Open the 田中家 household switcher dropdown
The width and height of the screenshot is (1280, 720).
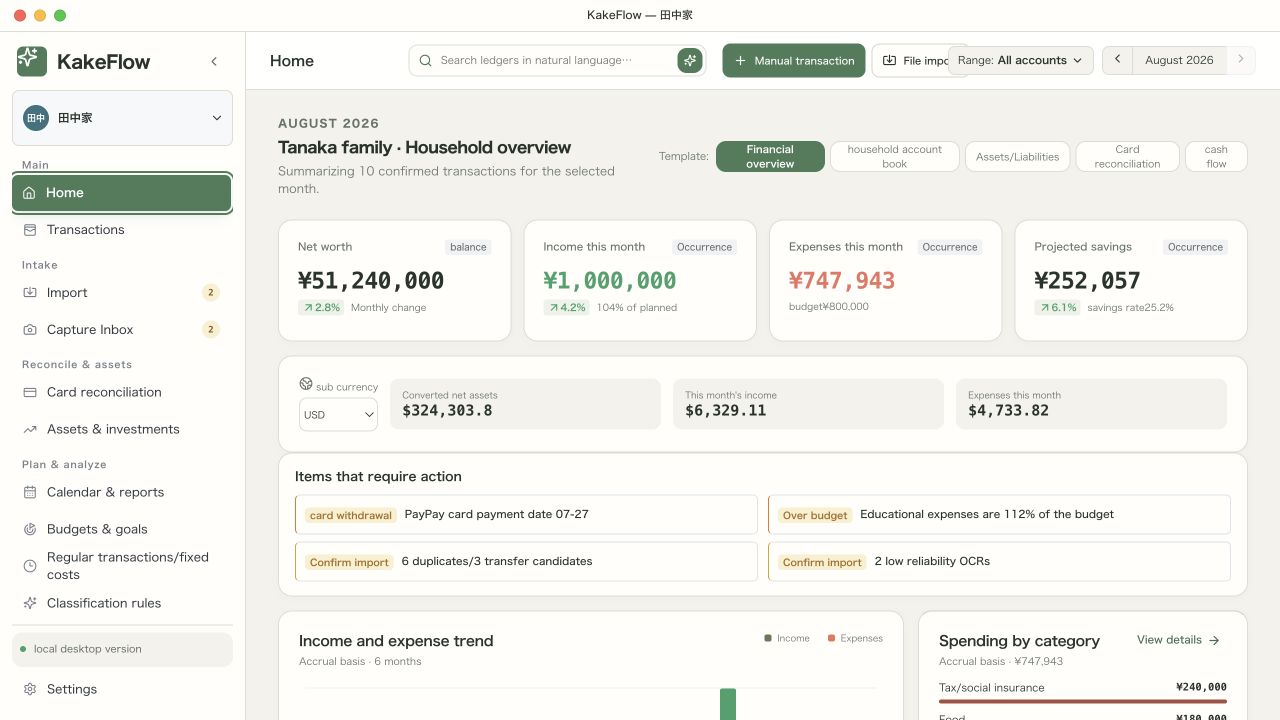tap(122, 118)
